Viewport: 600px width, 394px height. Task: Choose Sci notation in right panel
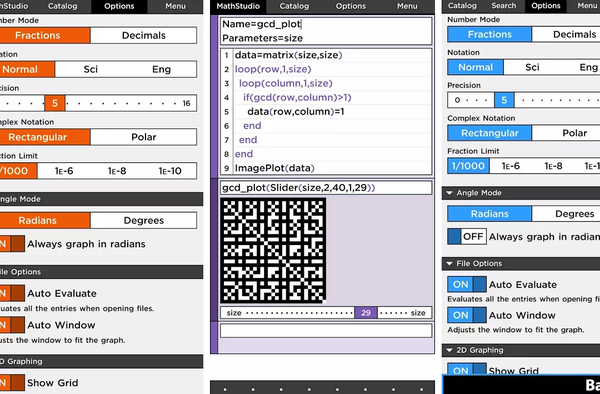click(532, 67)
